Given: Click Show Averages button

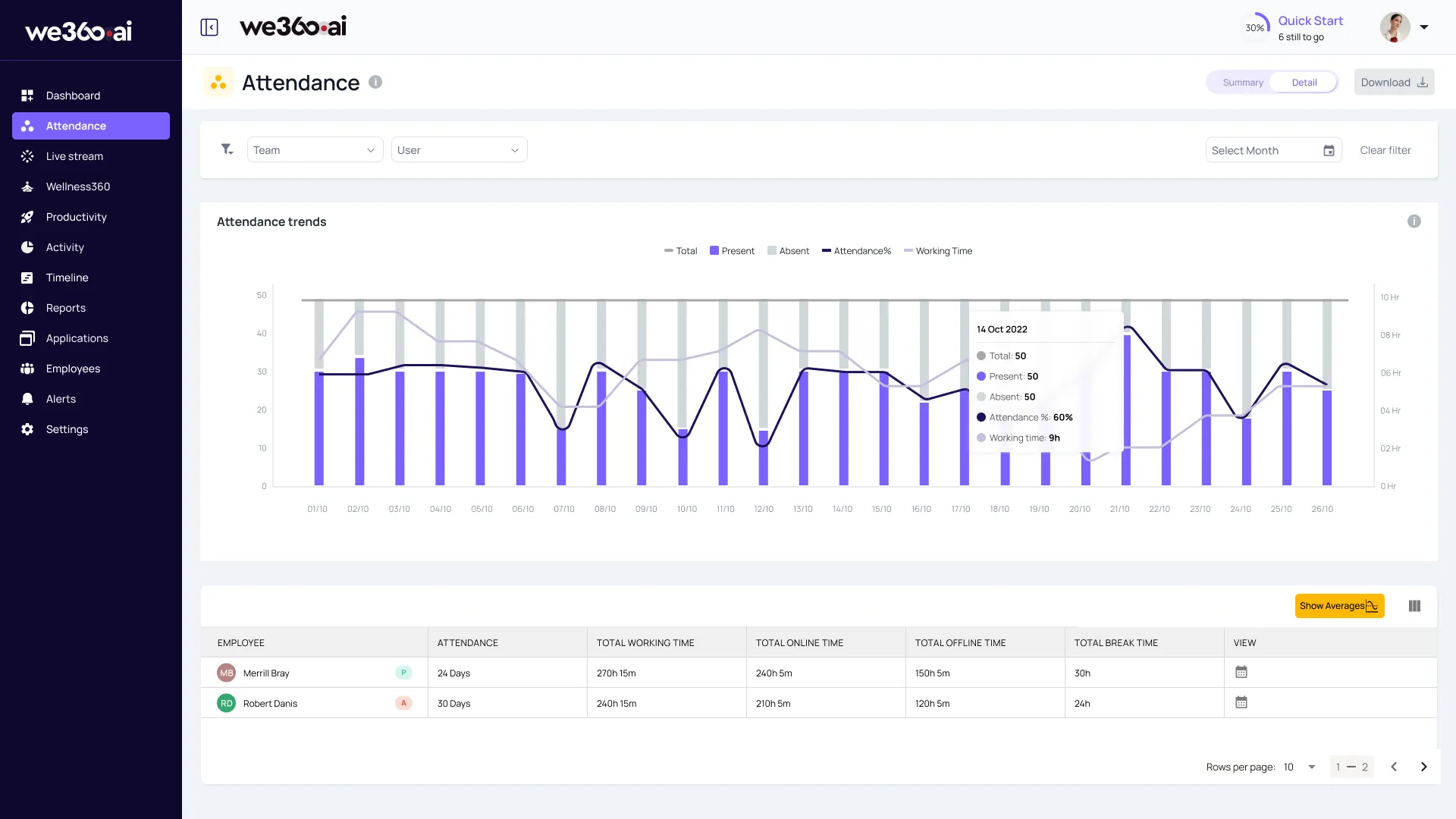Looking at the screenshot, I should point(1339,606).
